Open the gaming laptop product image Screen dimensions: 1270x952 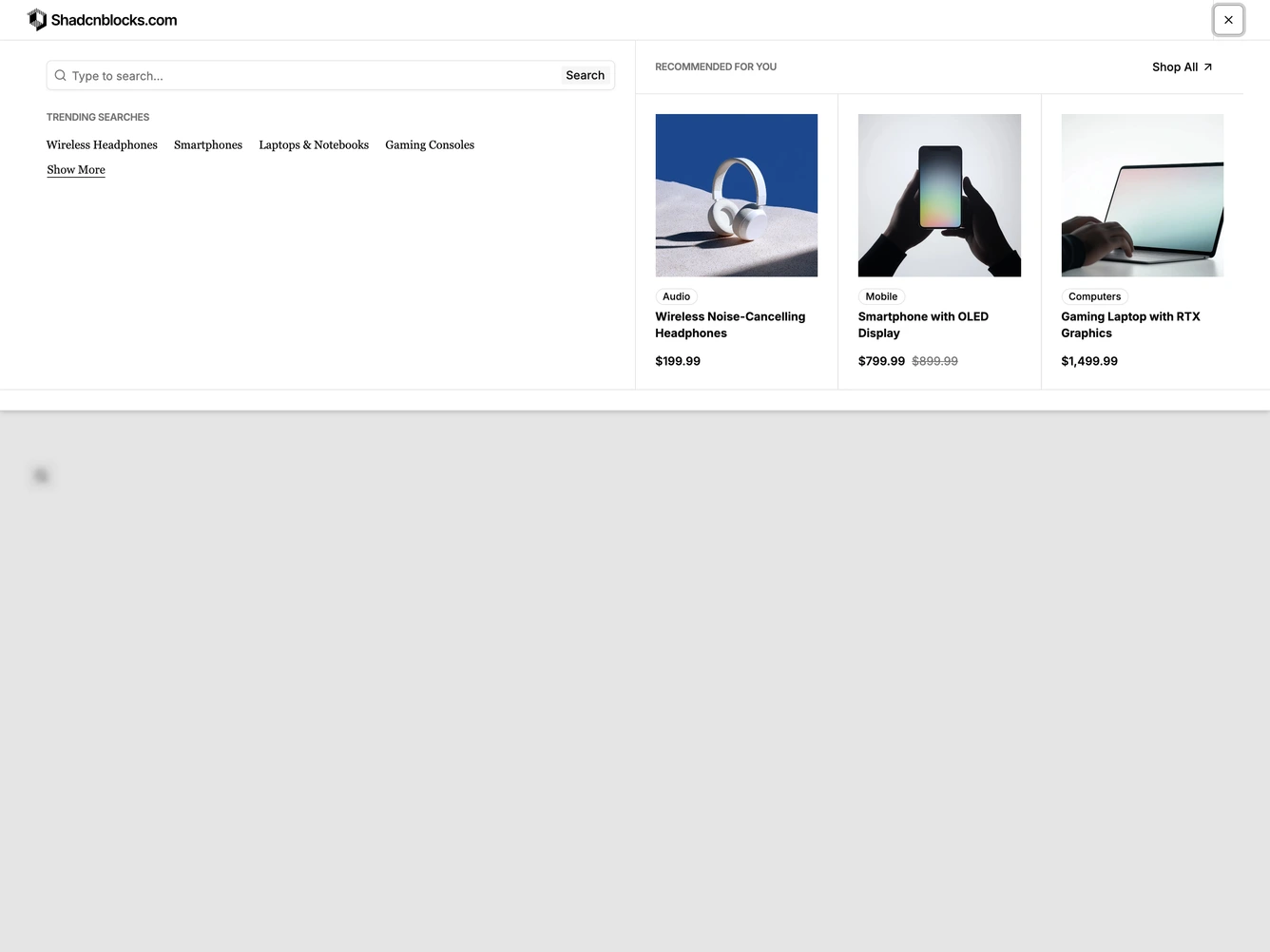pyautogui.click(x=1143, y=196)
